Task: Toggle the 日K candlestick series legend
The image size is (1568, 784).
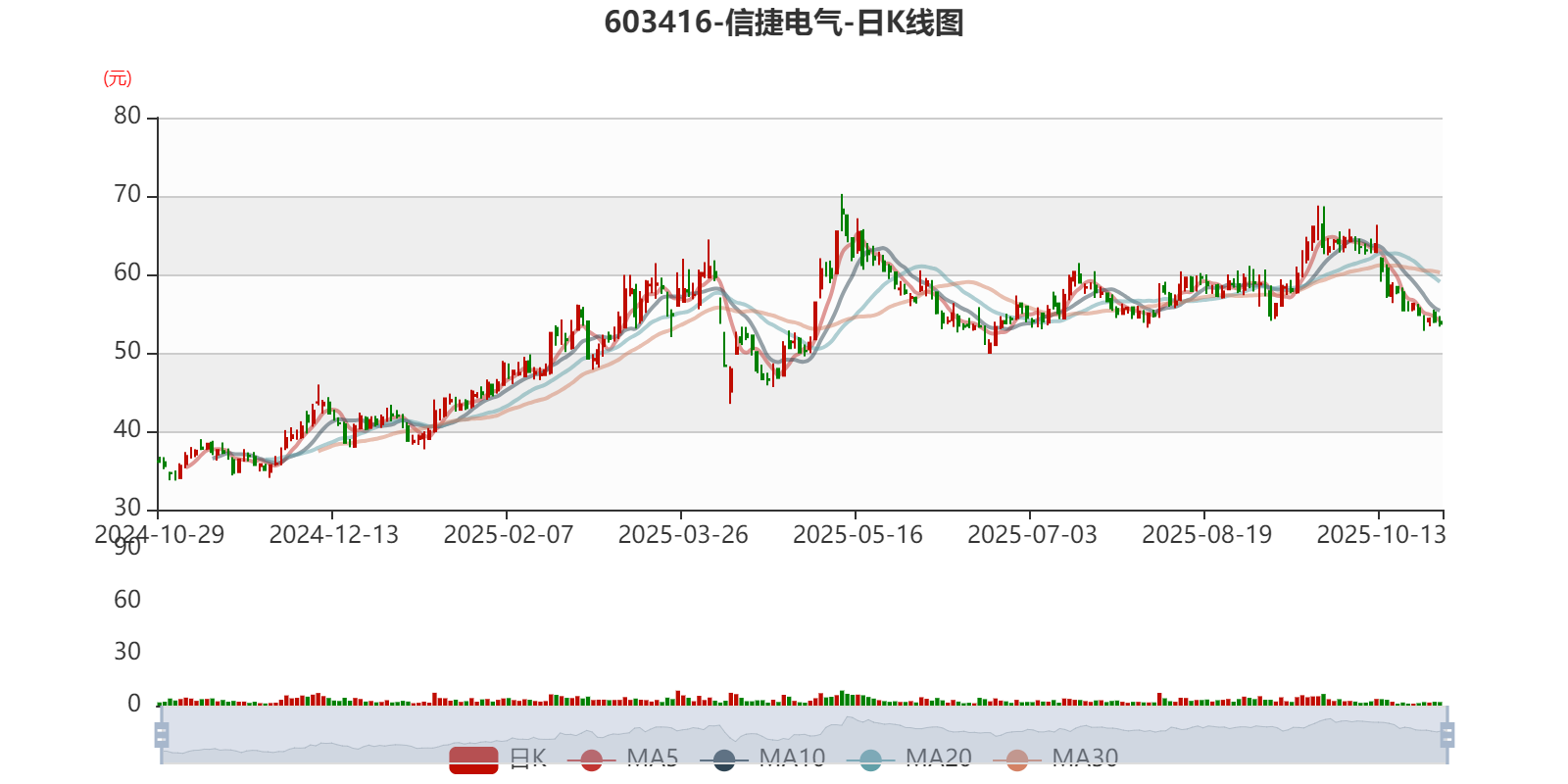Action: [x=498, y=759]
